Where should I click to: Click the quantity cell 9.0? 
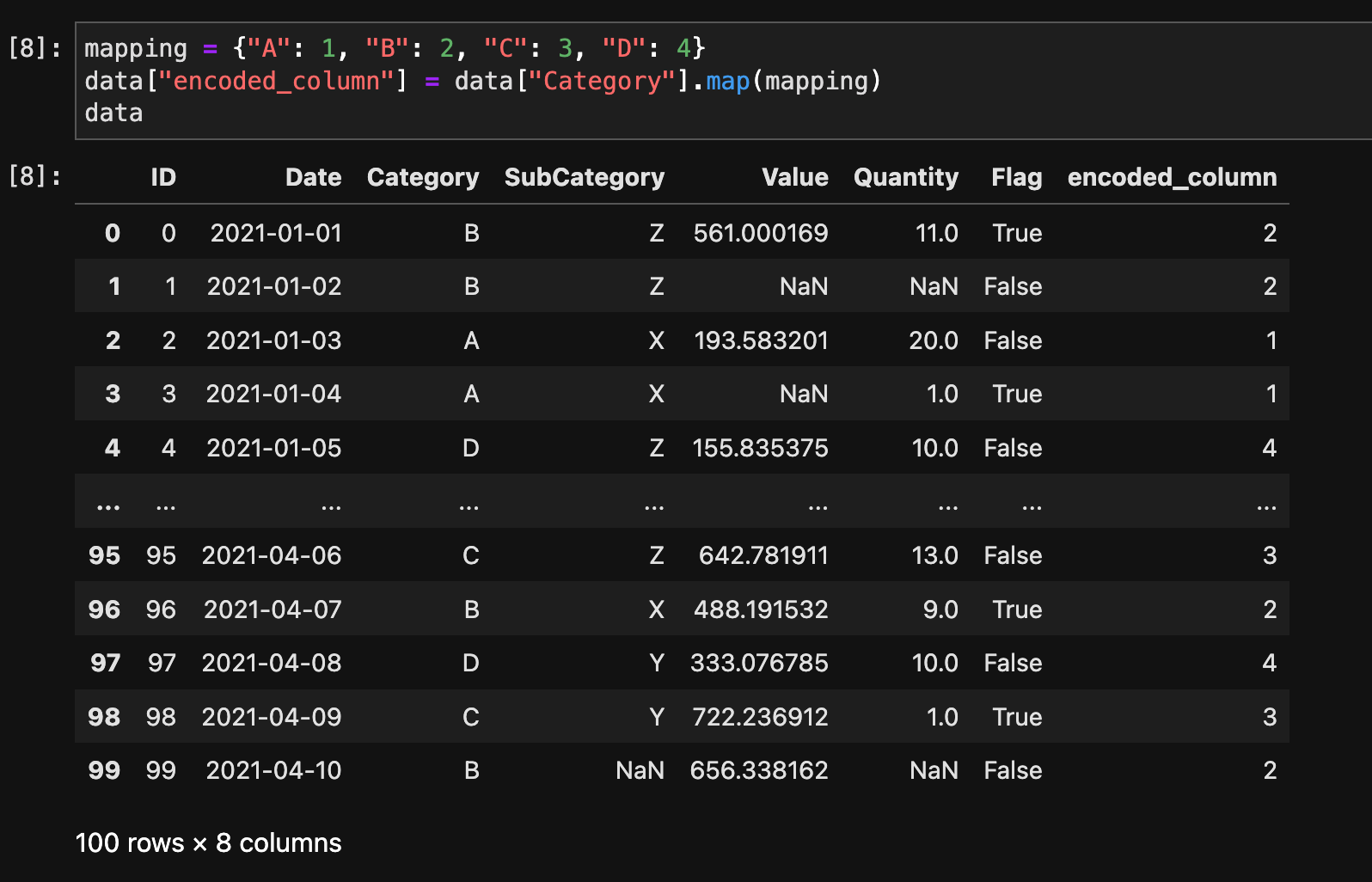[x=940, y=609]
